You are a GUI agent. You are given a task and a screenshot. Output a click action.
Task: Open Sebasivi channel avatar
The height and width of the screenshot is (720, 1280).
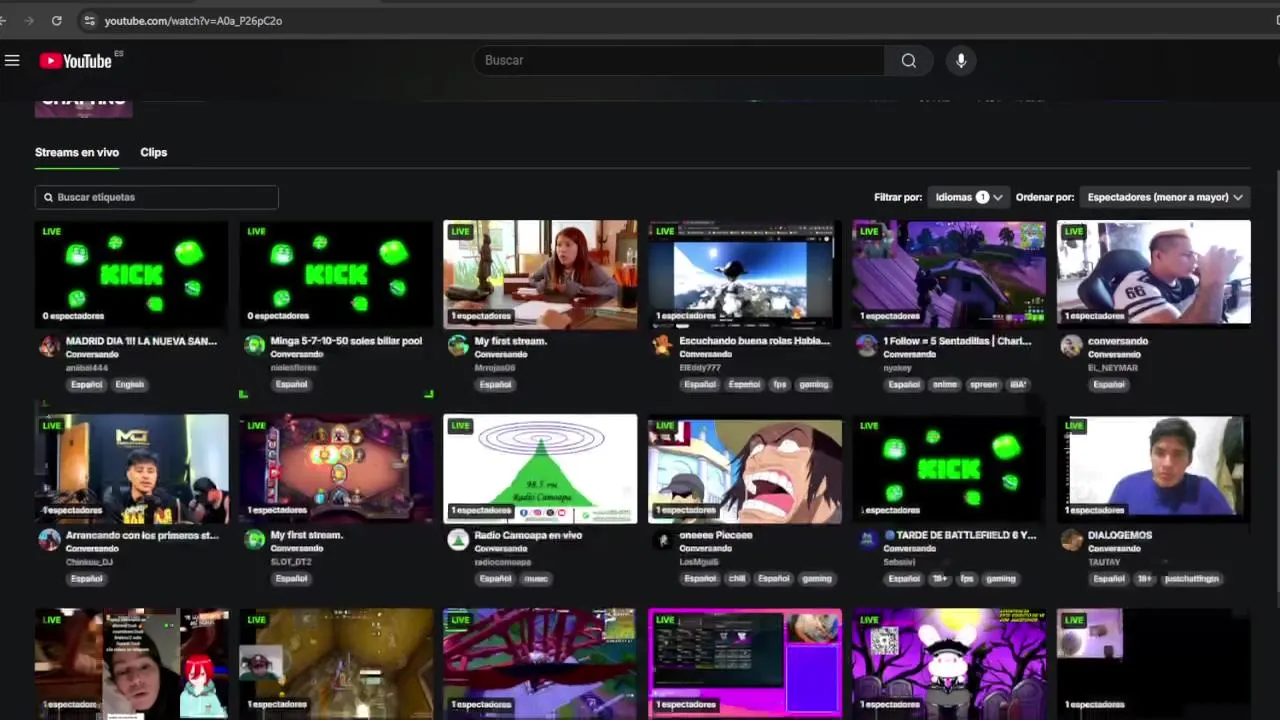pos(867,540)
